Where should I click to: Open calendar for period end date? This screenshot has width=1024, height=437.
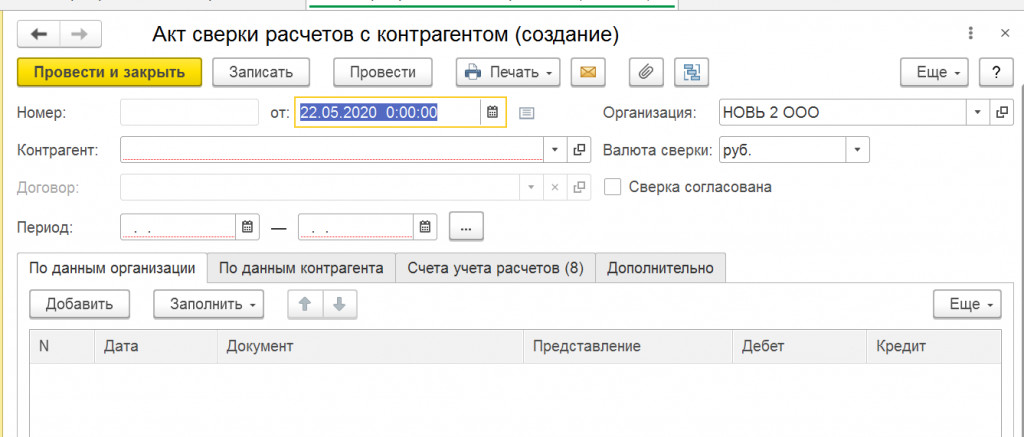(426, 227)
